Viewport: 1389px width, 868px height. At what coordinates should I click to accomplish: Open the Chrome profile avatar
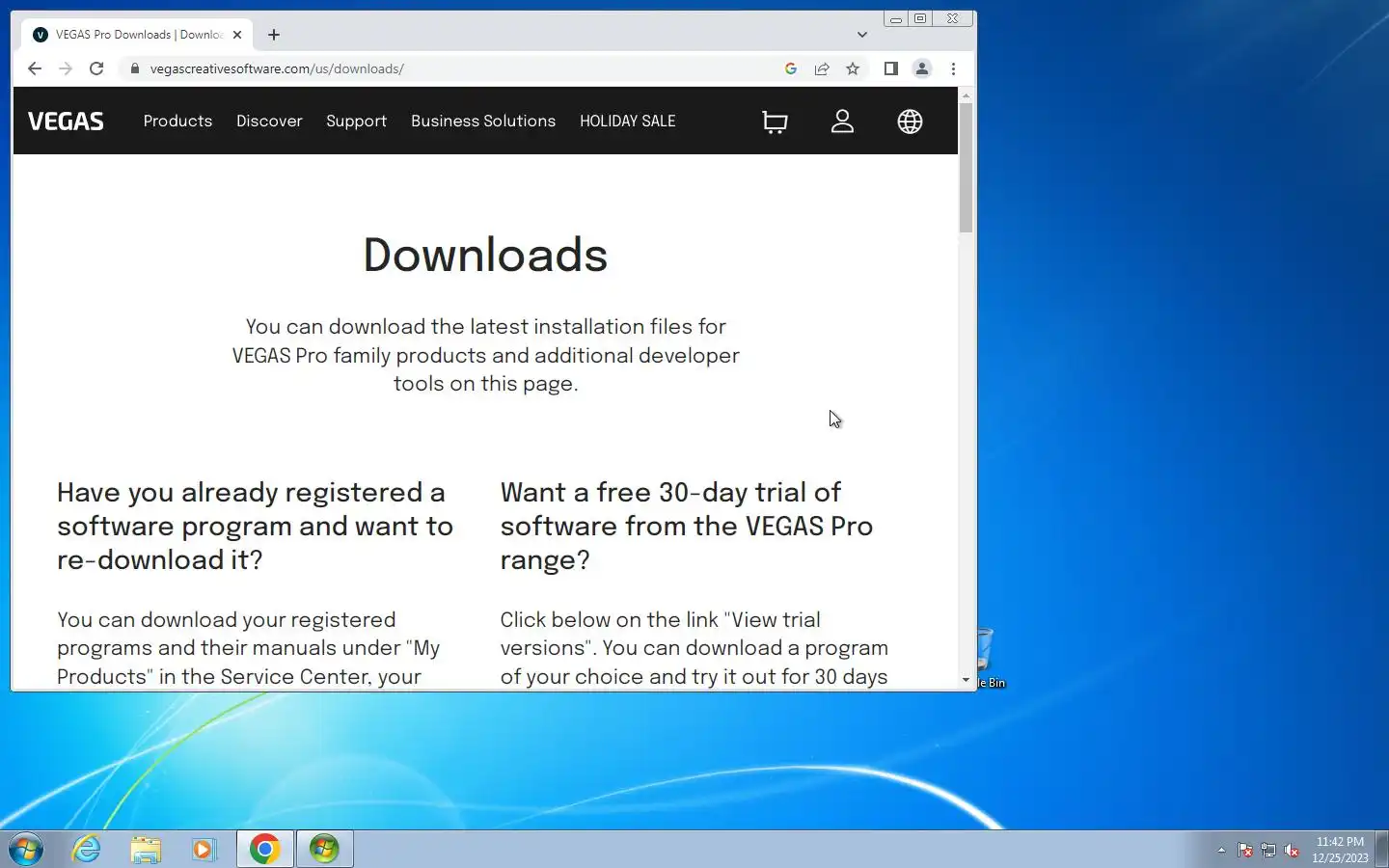[x=922, y=68]
